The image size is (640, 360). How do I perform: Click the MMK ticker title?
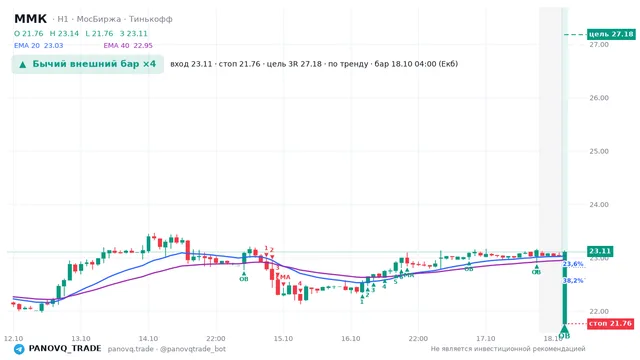31,19
